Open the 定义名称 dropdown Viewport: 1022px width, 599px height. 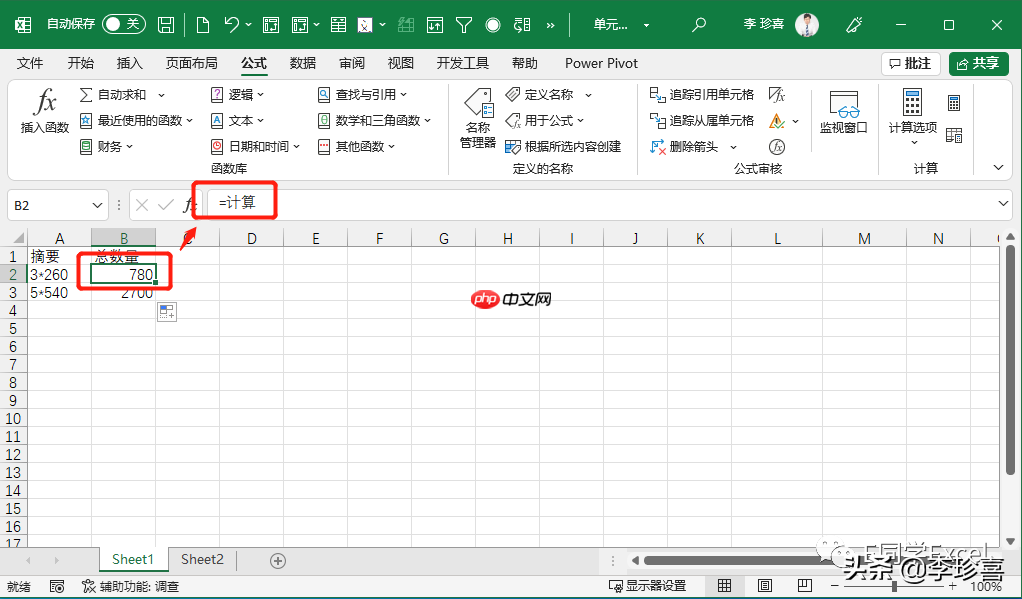[x=588, y=95]
